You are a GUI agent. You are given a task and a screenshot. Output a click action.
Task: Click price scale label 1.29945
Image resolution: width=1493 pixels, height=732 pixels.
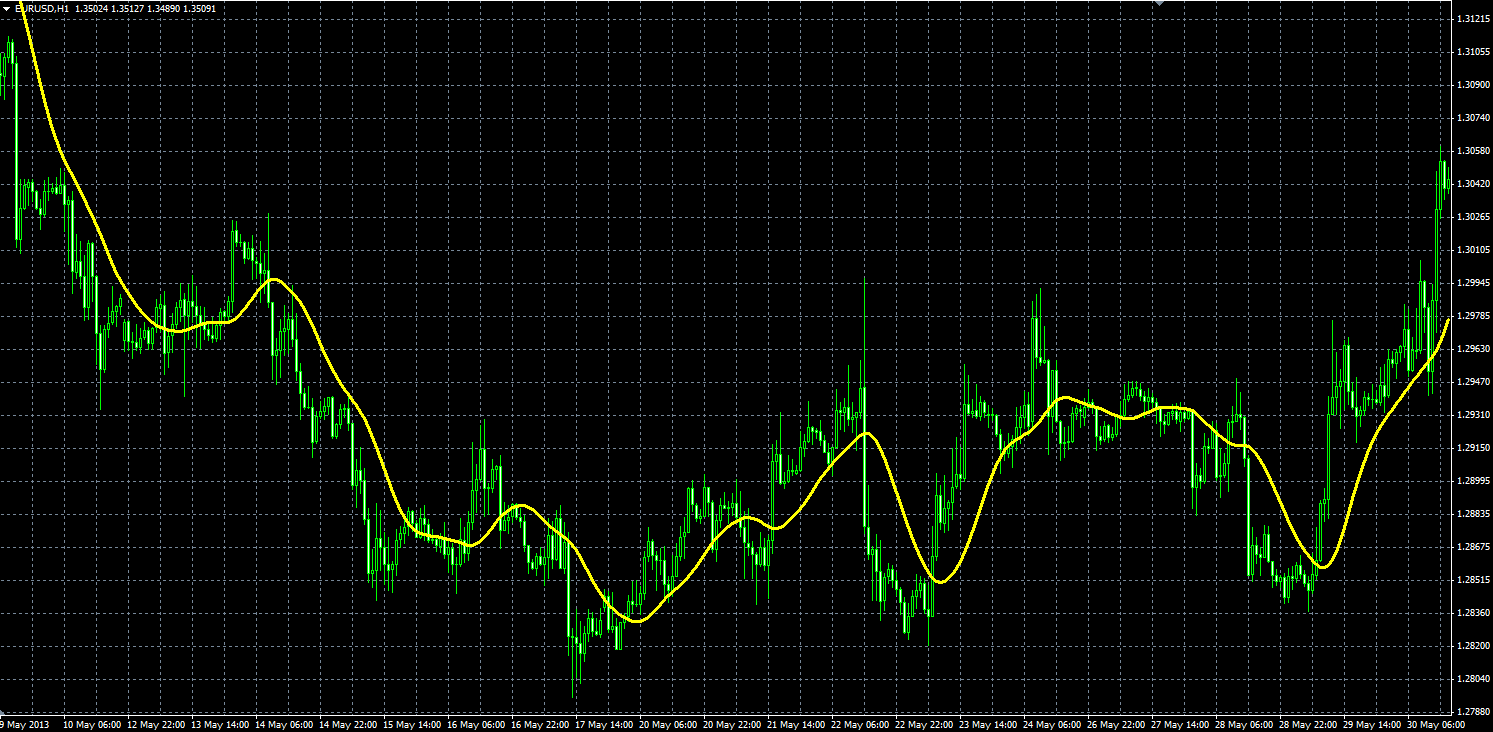[x=1473, y=283]
